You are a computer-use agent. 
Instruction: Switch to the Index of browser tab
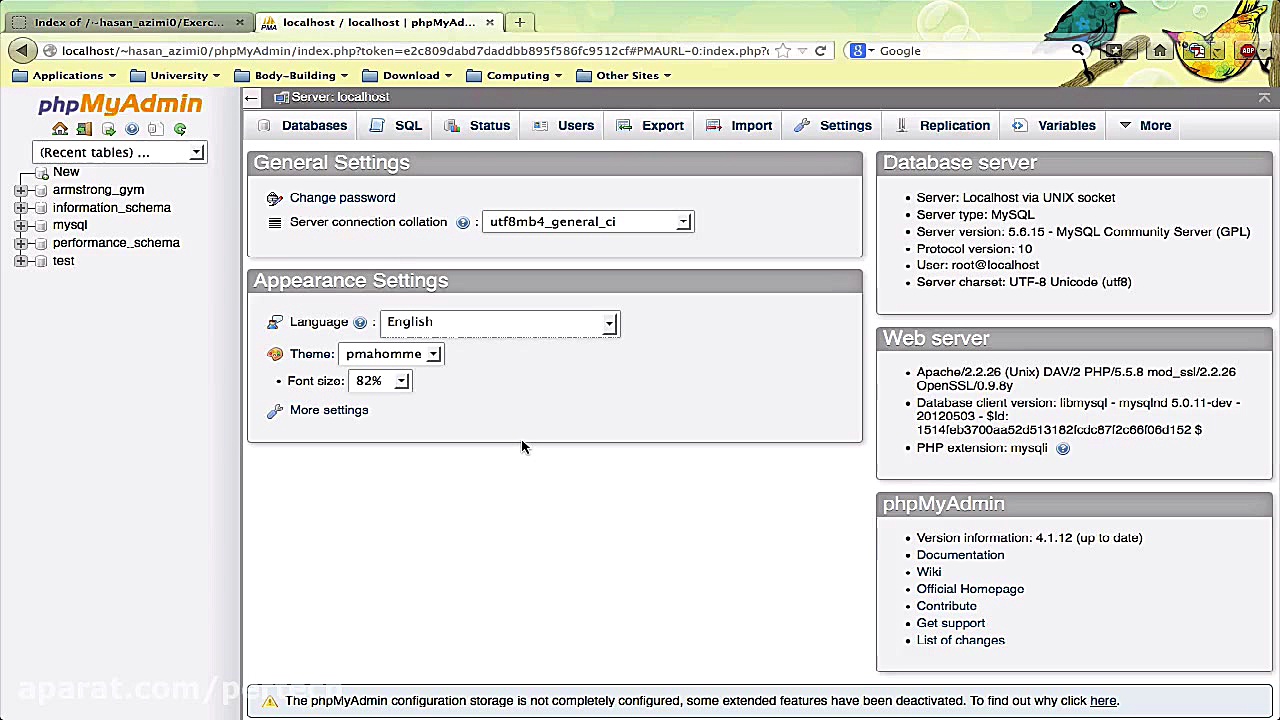click(130, 22)
